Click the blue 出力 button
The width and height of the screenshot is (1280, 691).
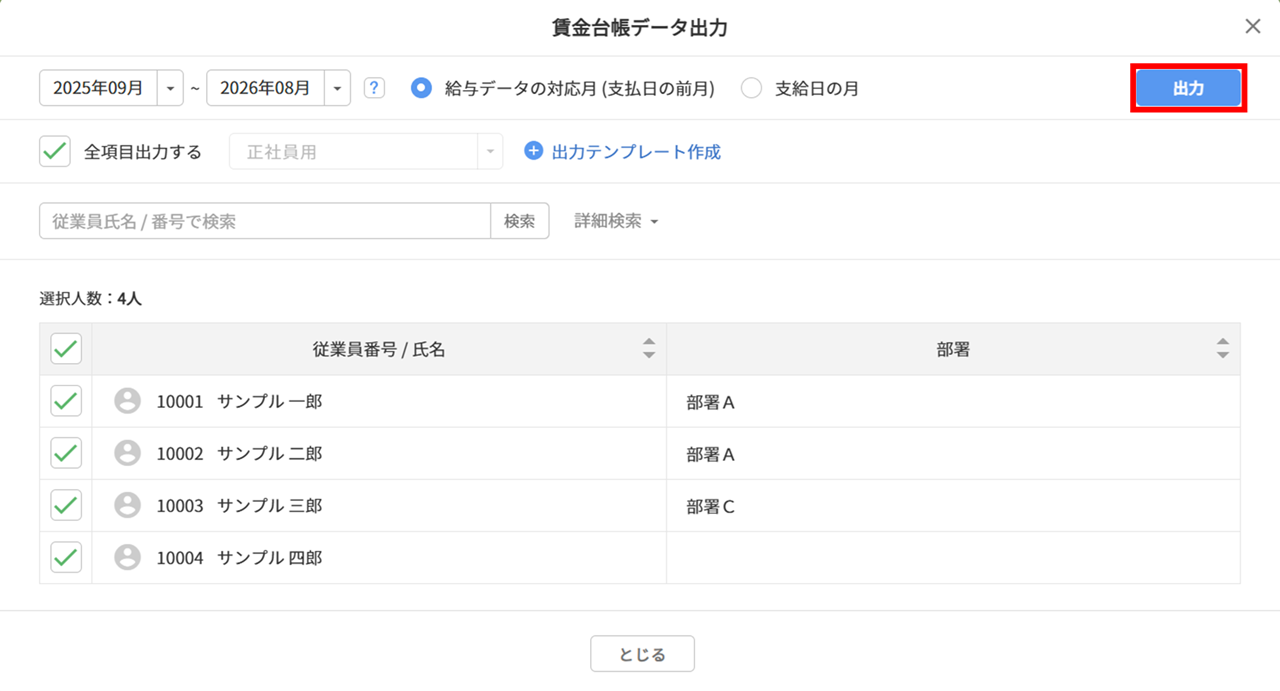click(x=1188, y=88)
